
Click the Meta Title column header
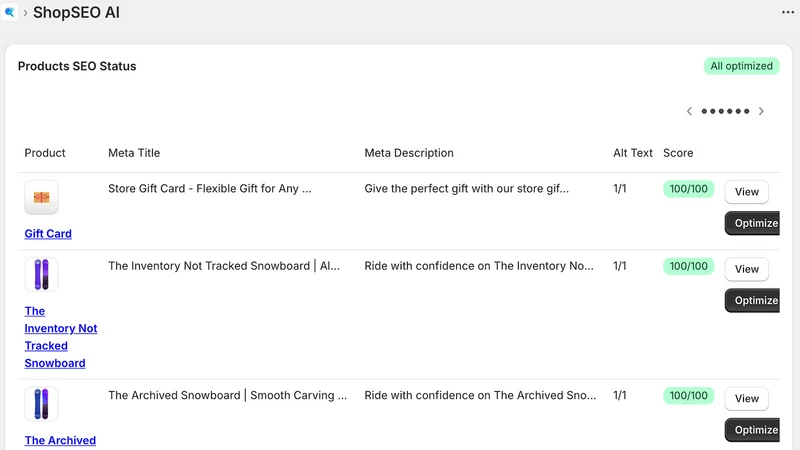coord(134,153)
